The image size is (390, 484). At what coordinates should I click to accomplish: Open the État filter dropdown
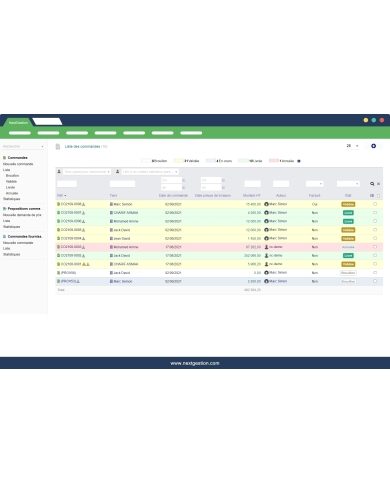[x=348, y=184]
